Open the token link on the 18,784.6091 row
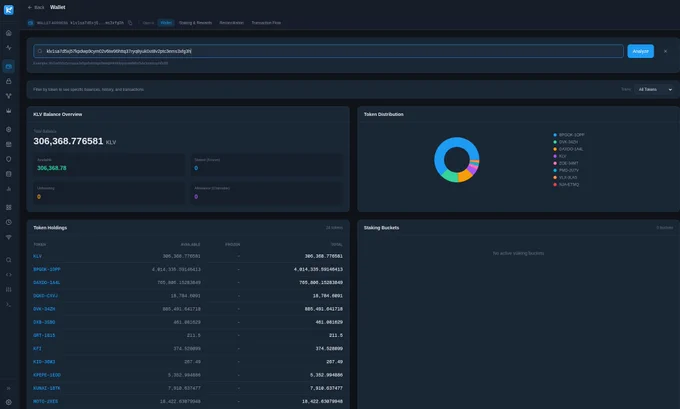This screenshot has width=680, height=409. point(45,296)
